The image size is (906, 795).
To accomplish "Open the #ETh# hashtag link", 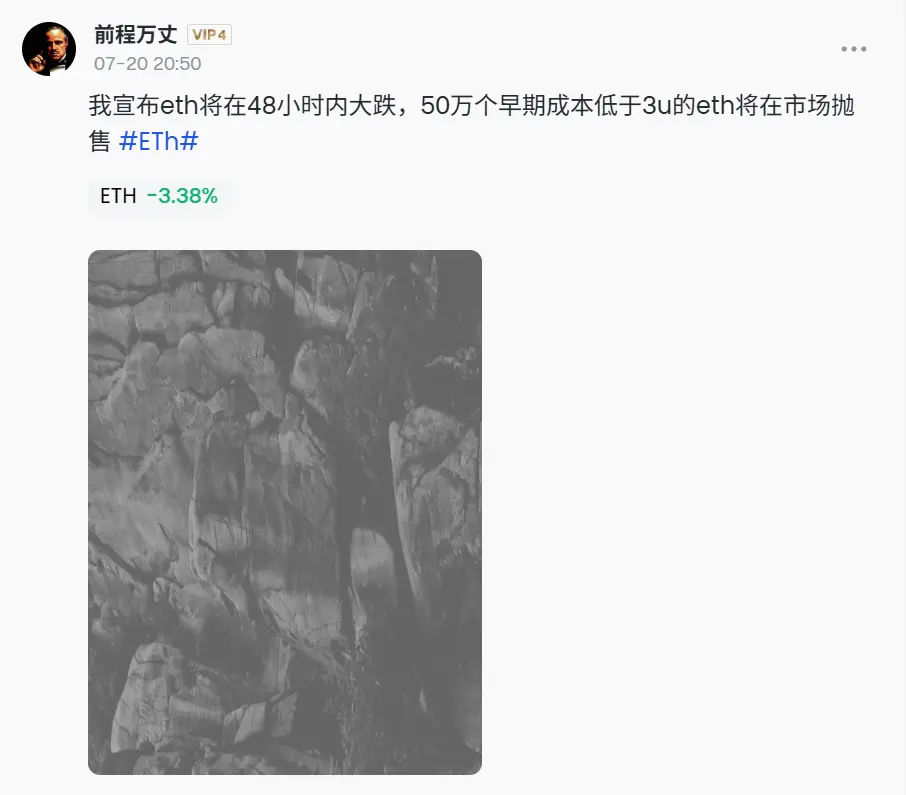I will pyautogui.click(x=158, y=141).
